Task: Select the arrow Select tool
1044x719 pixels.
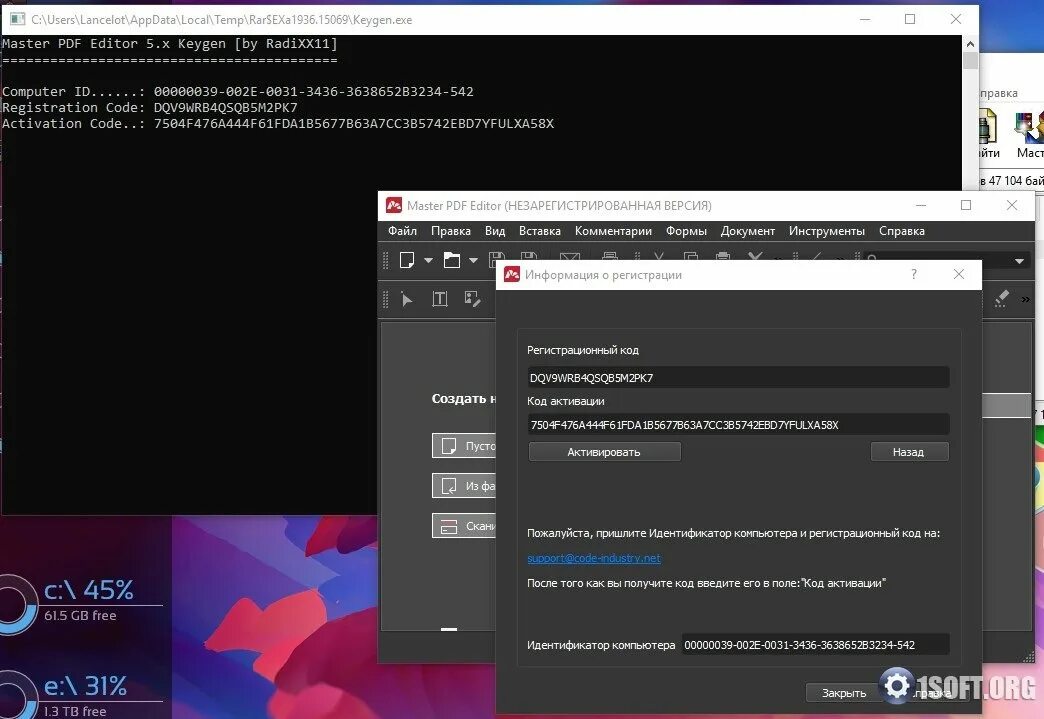Action: tap(407, 300)
